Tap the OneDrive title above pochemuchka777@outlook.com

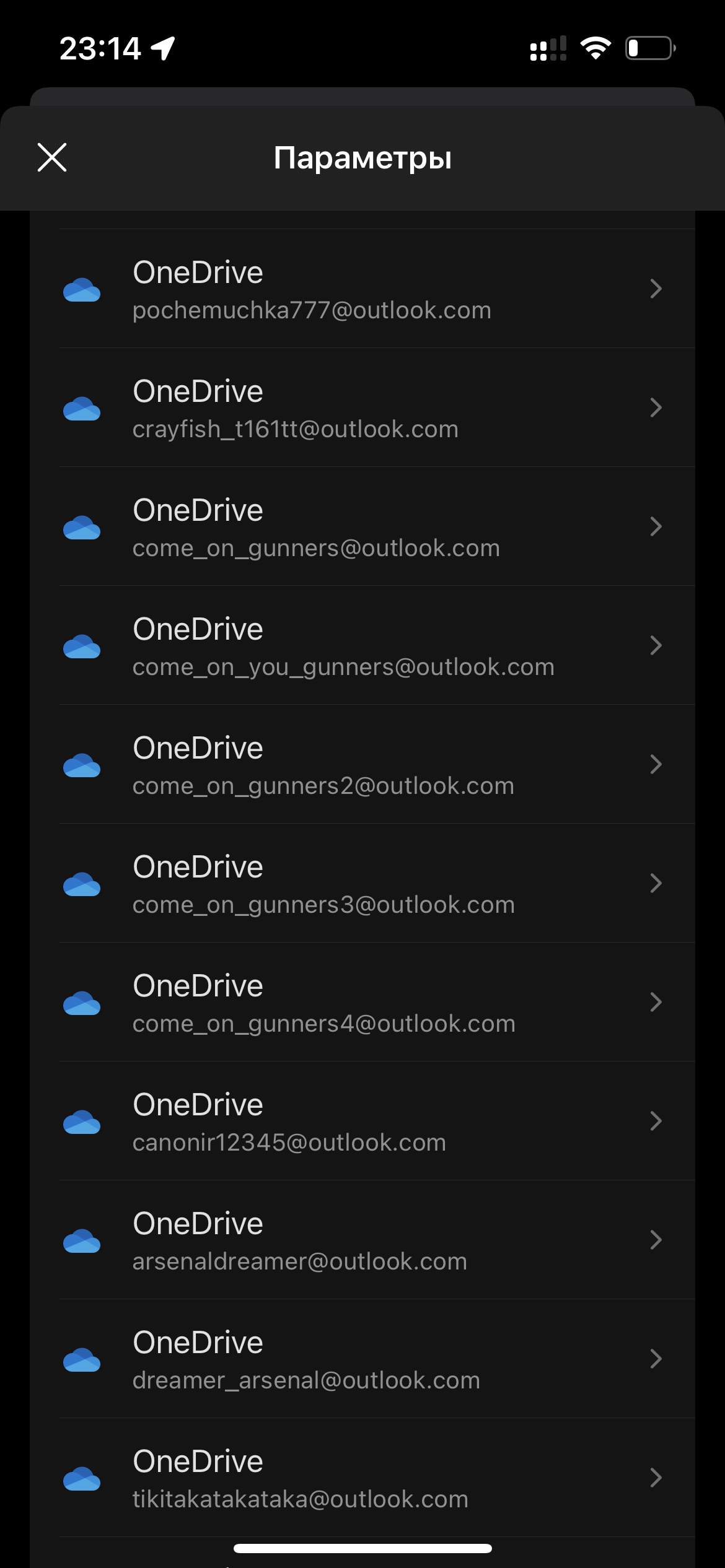[x=198, y=272]
